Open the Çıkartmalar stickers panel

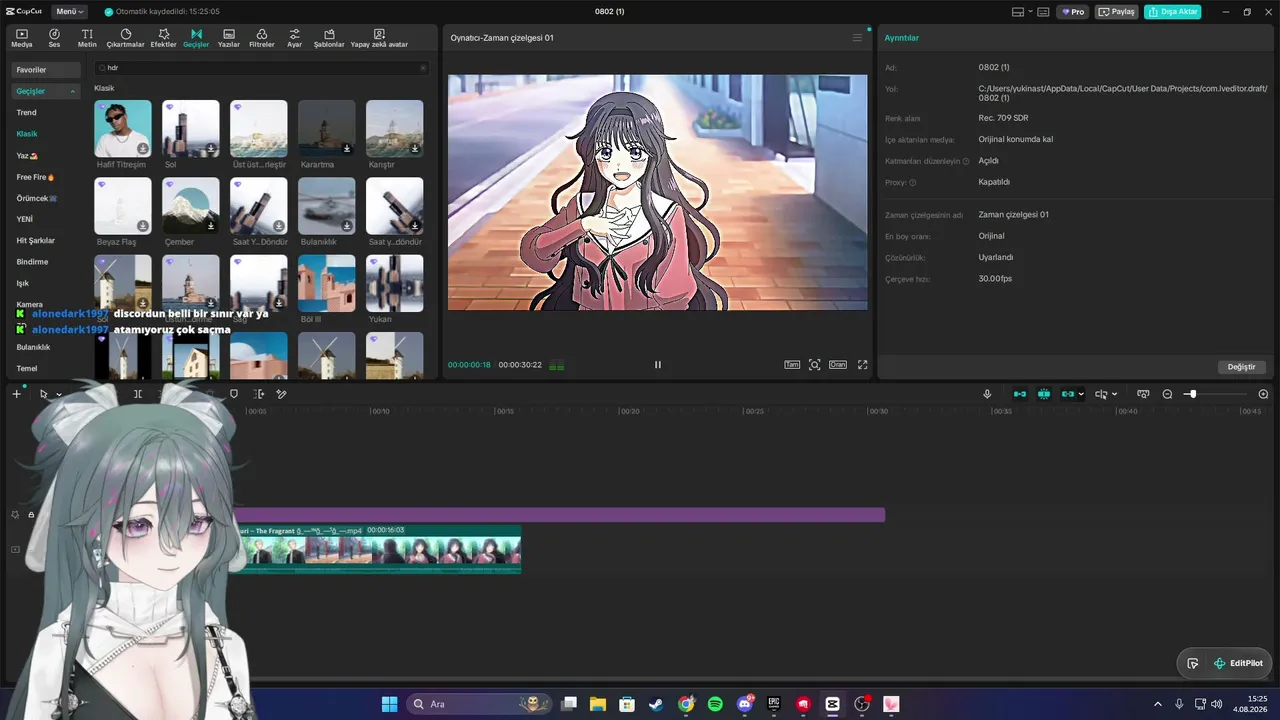tap(125, 38)
